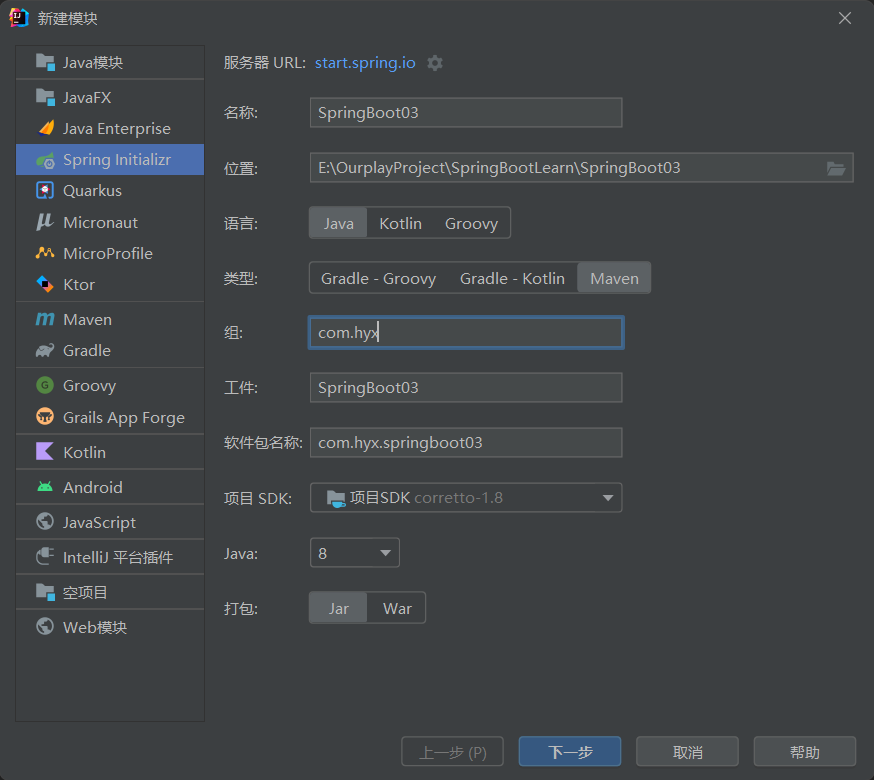This screenshot has height=780, width=874.
Task: Select Android module type
Action: point(110,487)
